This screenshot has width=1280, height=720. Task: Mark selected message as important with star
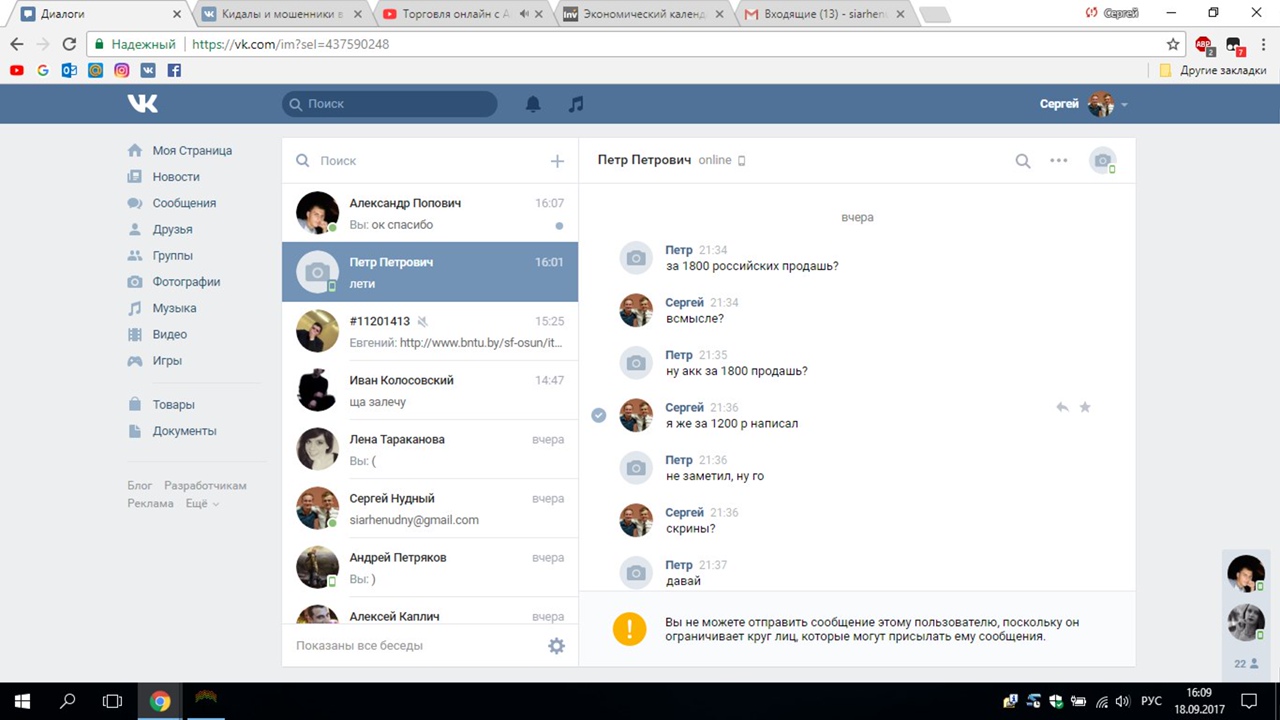(1085, 407)
